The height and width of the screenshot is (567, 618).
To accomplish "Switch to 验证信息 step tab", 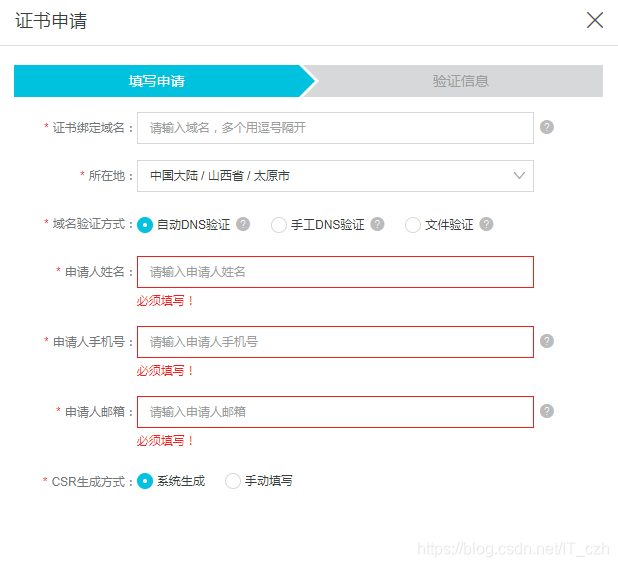I will [460, 81].
